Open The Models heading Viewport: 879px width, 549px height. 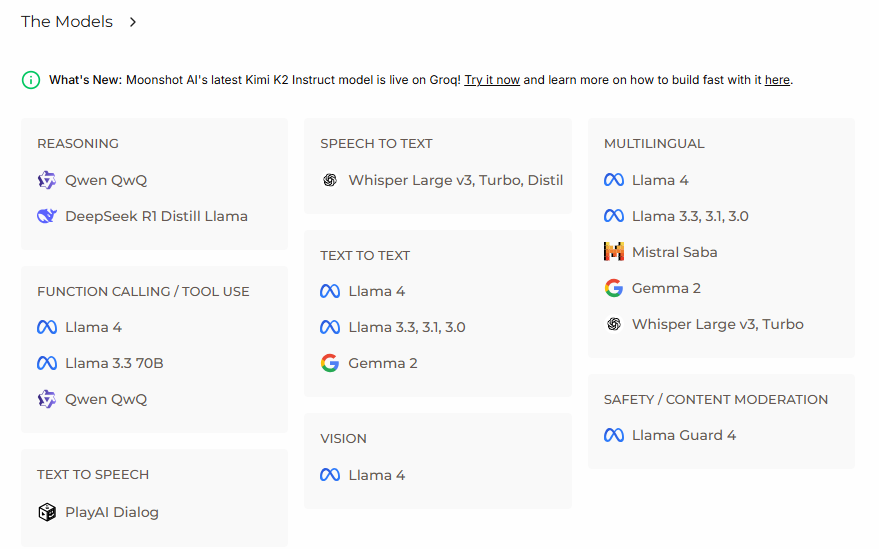tap(67, 21)
